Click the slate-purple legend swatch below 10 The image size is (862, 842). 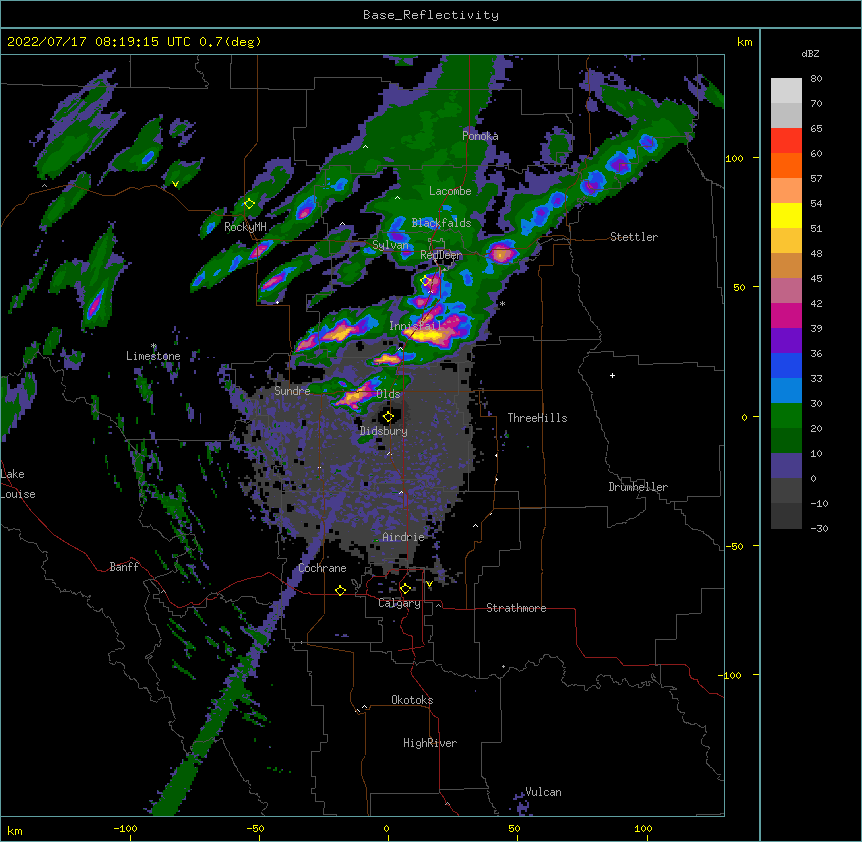coord(786,466)
